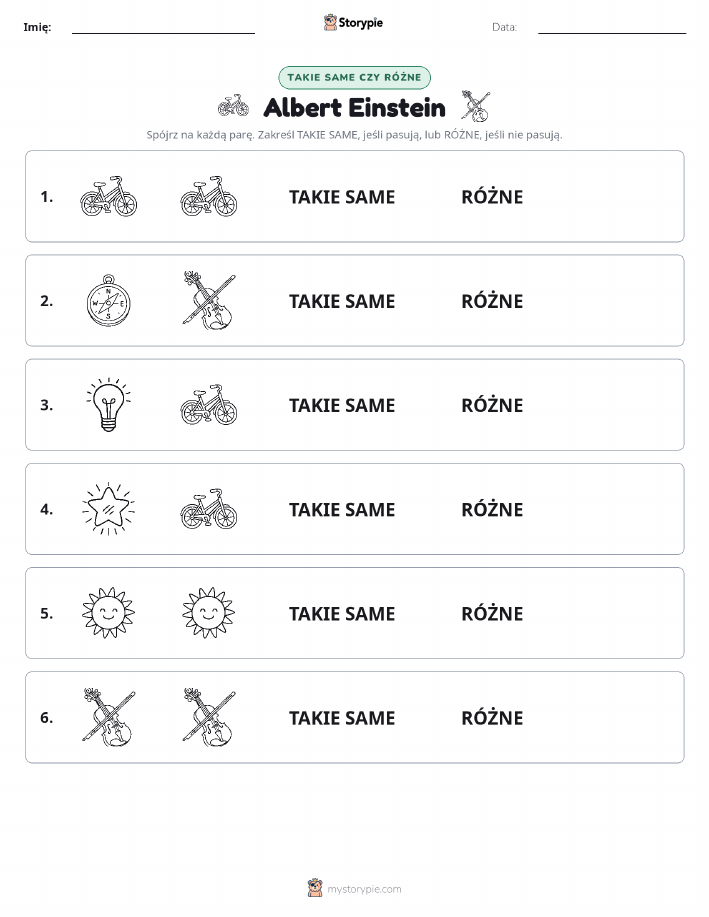
Task: Click the Imię name line field
Action: coord(163,27)
